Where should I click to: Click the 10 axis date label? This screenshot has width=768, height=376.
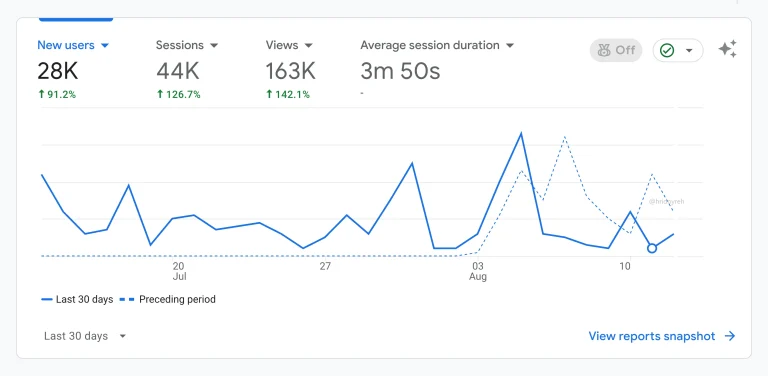coord(625,266)
